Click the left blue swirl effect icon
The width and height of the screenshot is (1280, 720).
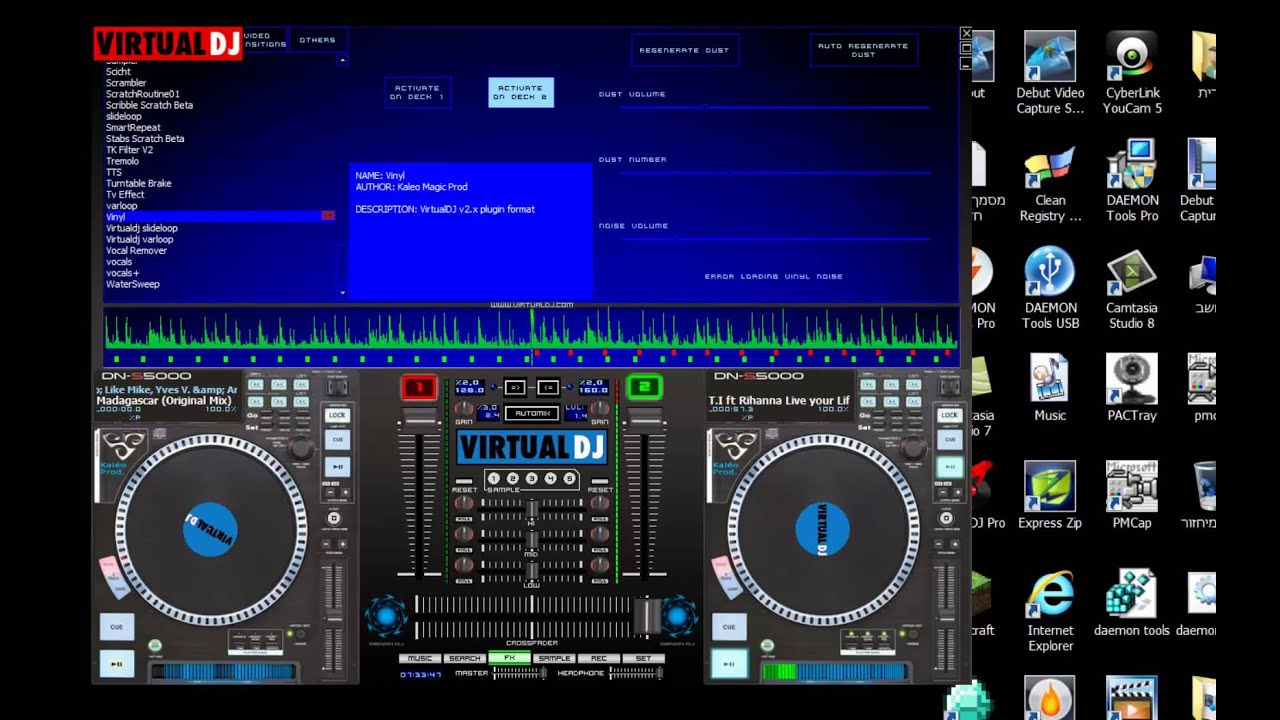pyautogui.click(x=387, y=616)
